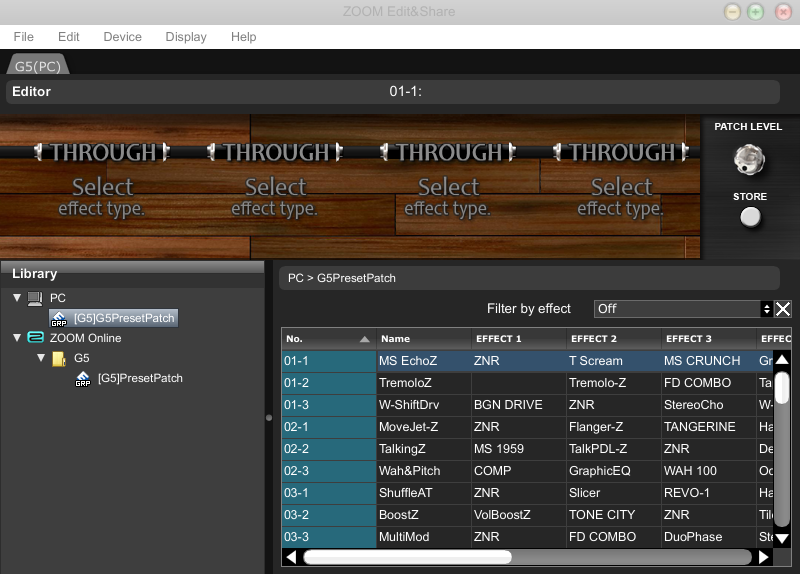Open the File menu
800x574 pixels.
point(23,37)
